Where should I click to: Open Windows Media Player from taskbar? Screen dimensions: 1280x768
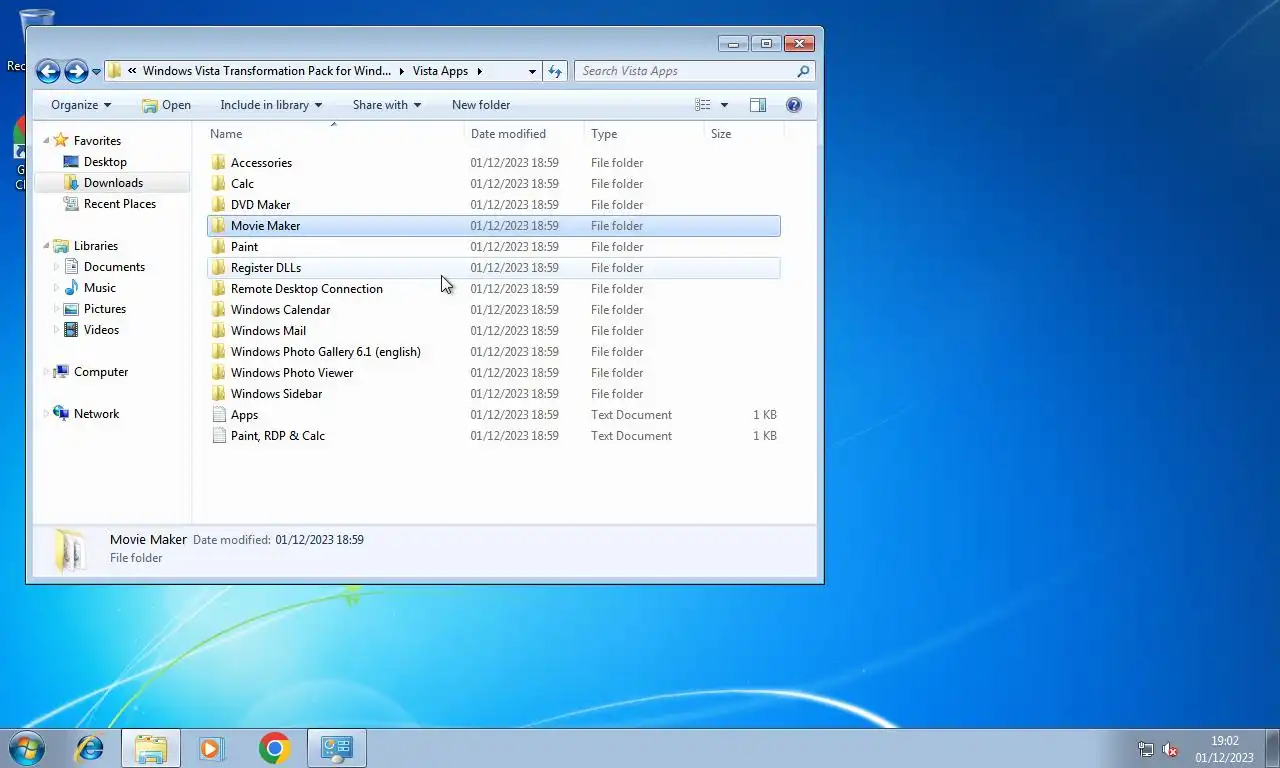(212, 748)
